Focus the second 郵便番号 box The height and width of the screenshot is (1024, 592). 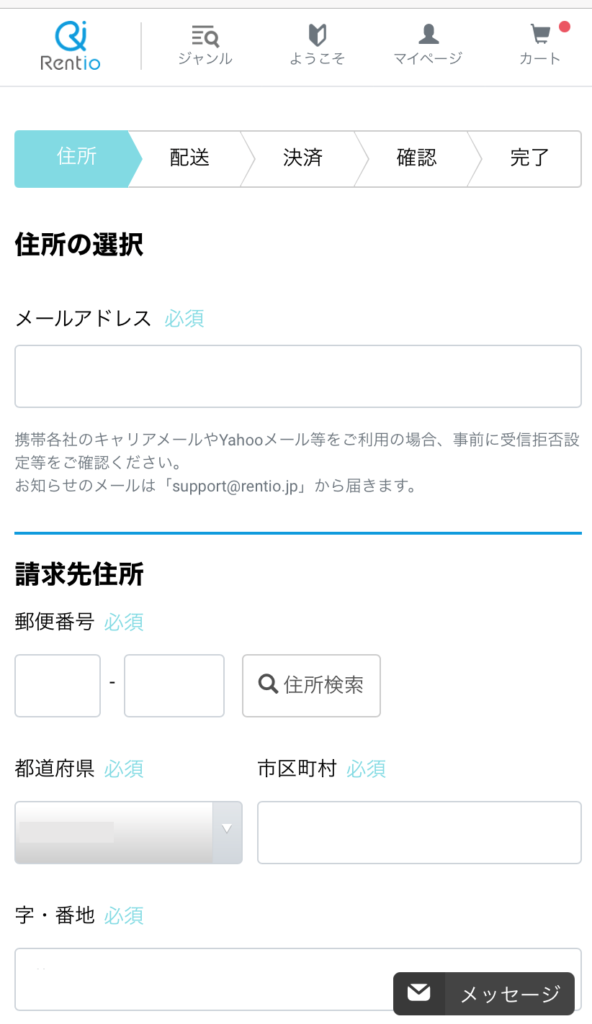coord(174,686)
